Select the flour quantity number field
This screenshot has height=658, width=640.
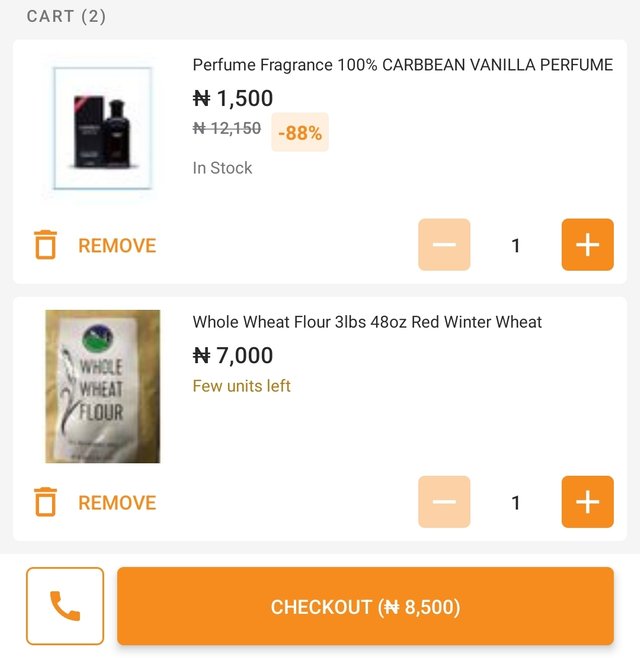click(516, 503)
